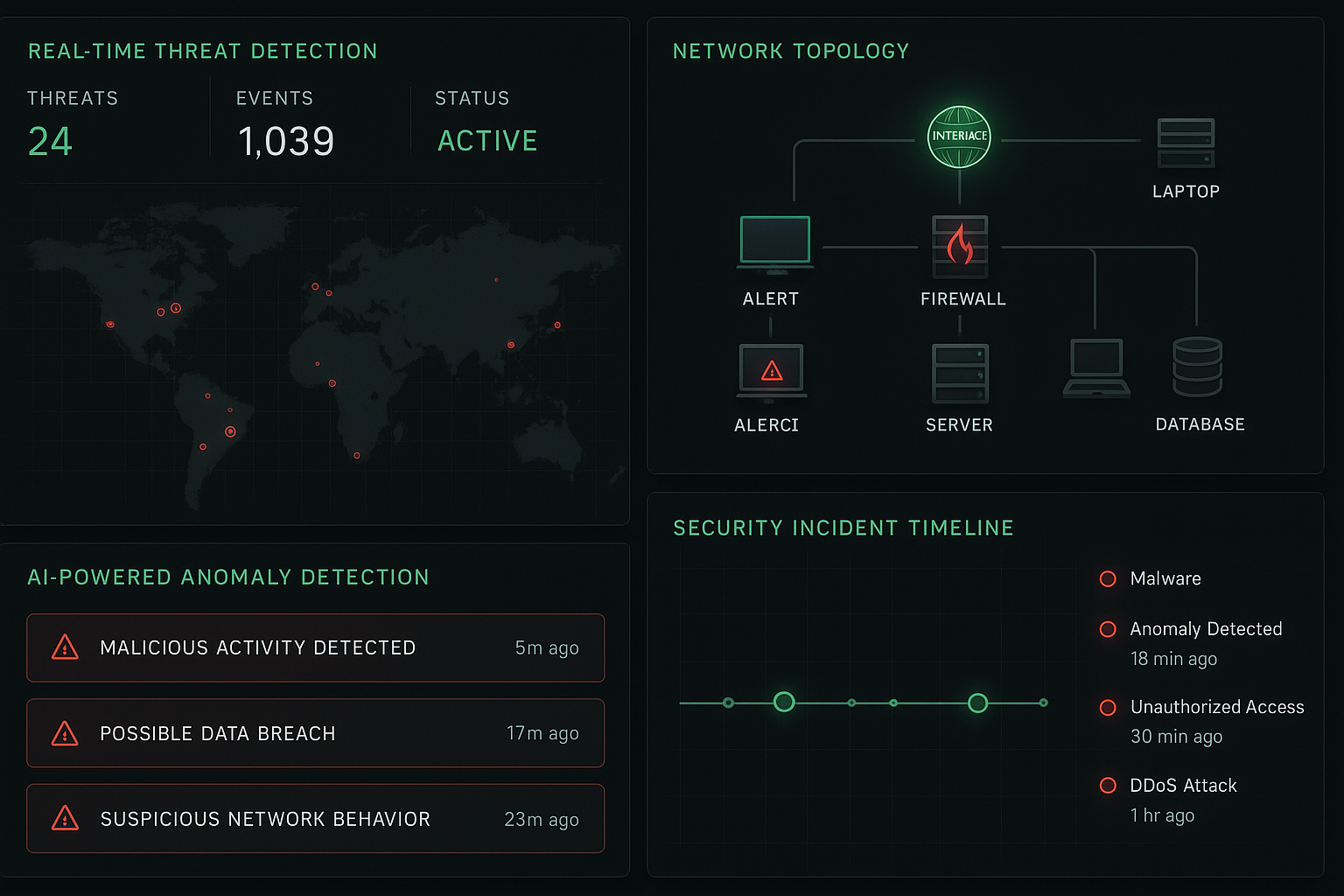Select the Internet globe node in Network Topology

(959, 136)
